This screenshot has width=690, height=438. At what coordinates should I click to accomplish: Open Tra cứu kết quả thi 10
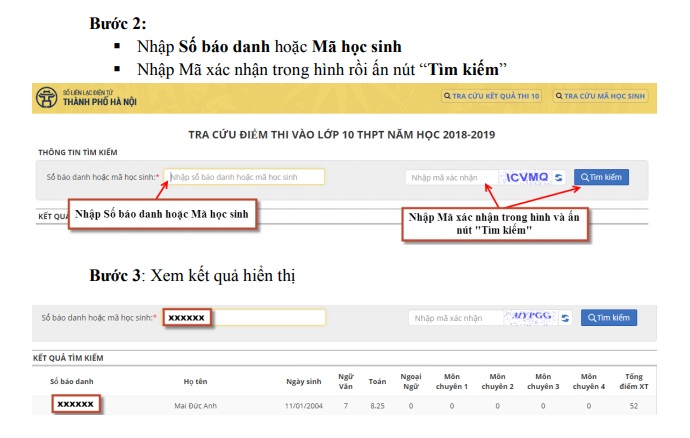click(494, 96)
